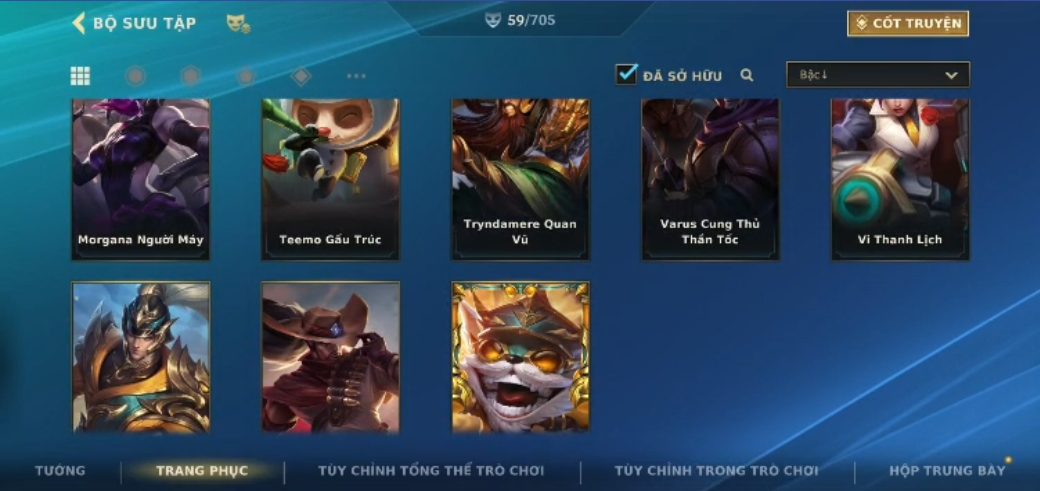This screenshot has width=1040, height=491.
Task: Open skin search with magnifier icon
Action: 747,76
